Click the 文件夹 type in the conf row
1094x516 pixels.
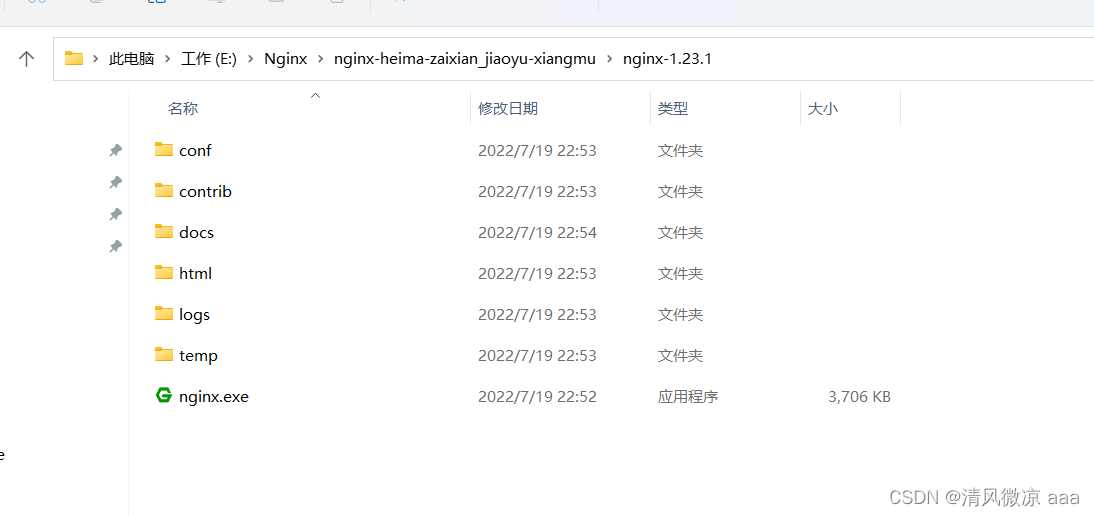(680, 150)
